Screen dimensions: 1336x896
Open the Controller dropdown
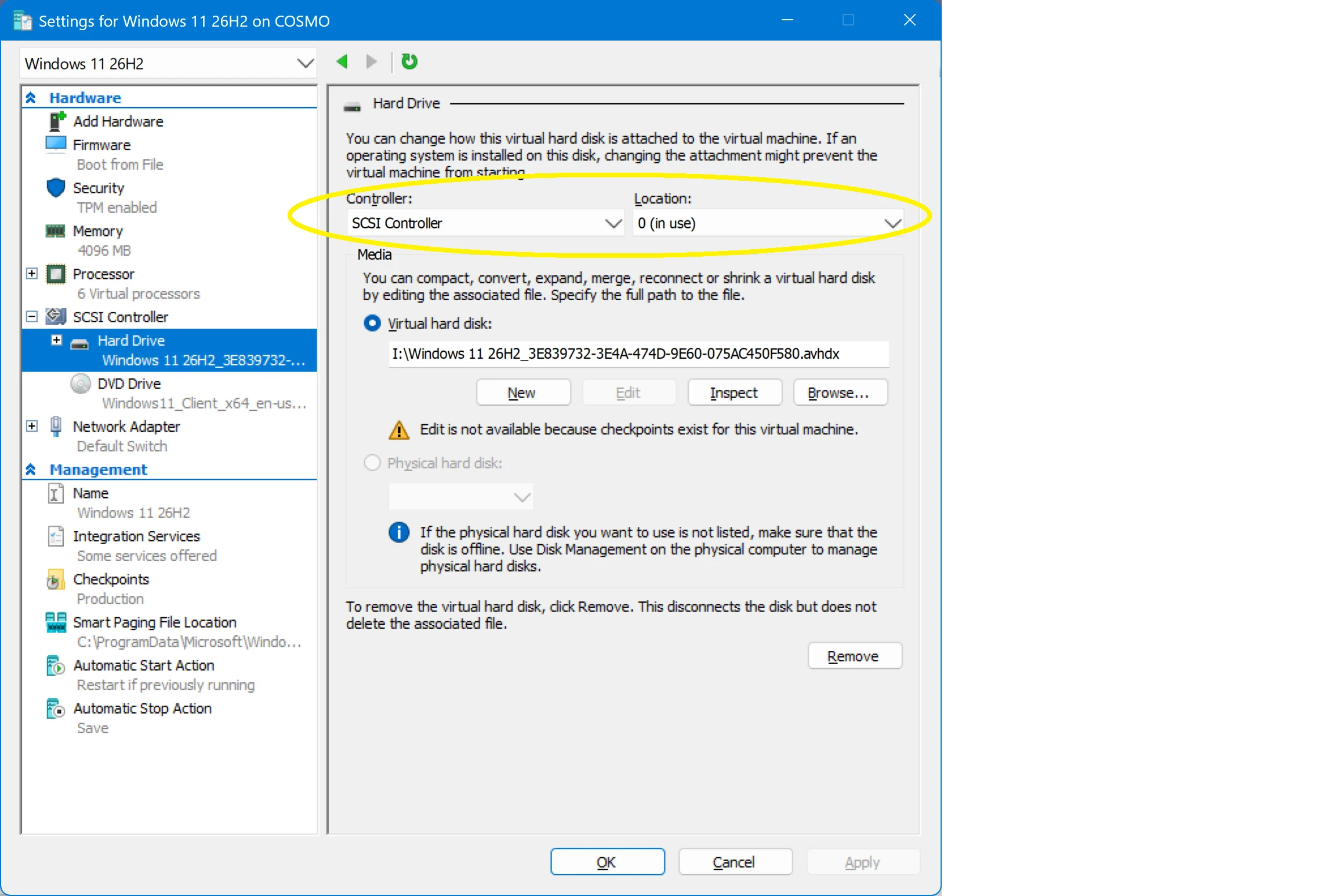(485, 223)
